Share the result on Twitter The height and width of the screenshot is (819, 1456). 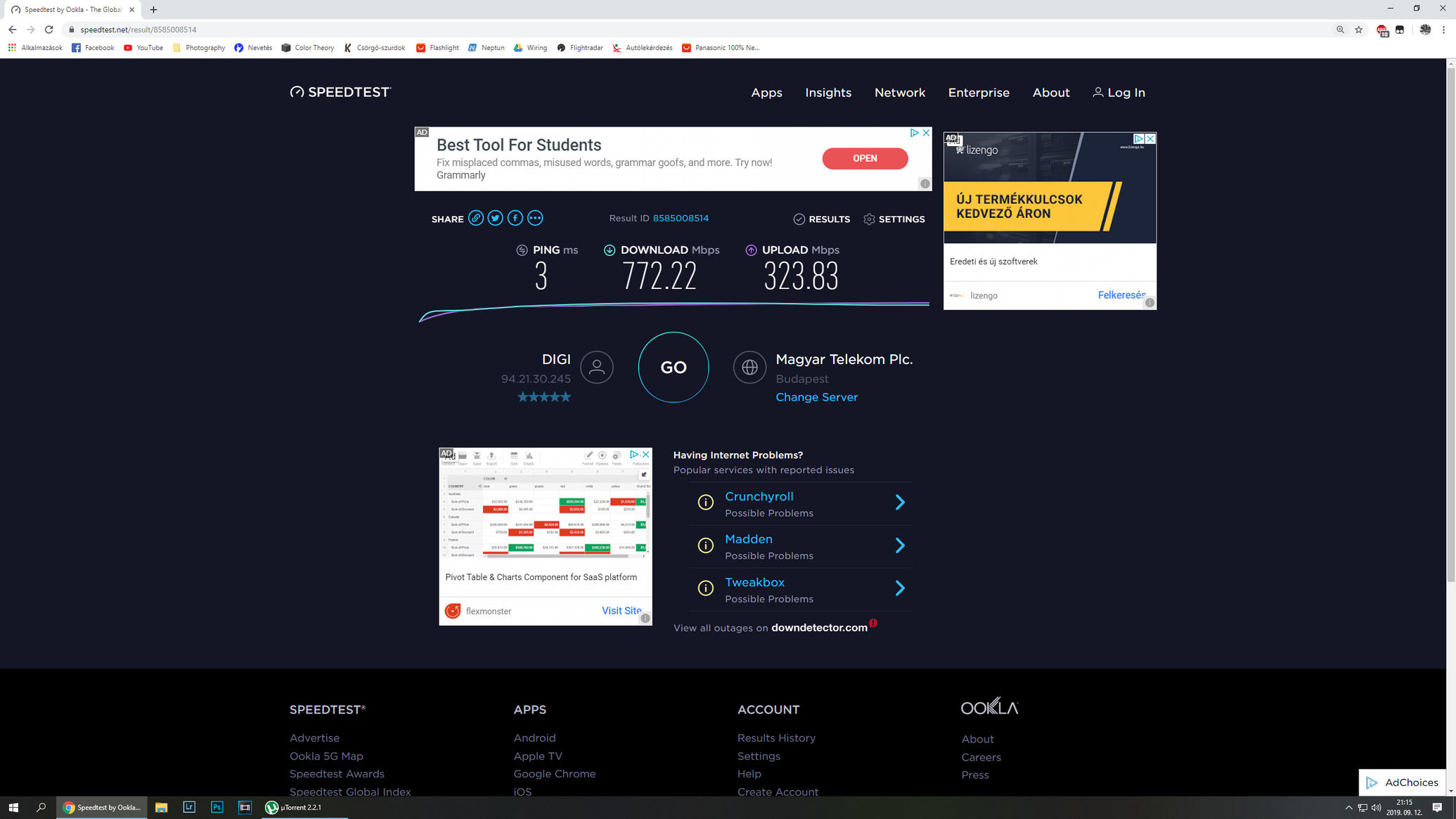click(x=496, y=218)
